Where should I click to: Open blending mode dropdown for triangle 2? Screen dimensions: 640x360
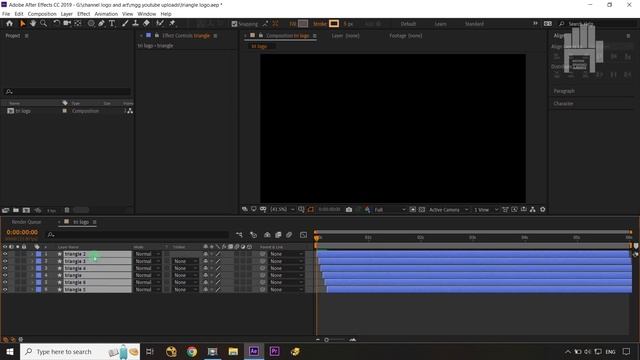point(147,254)
